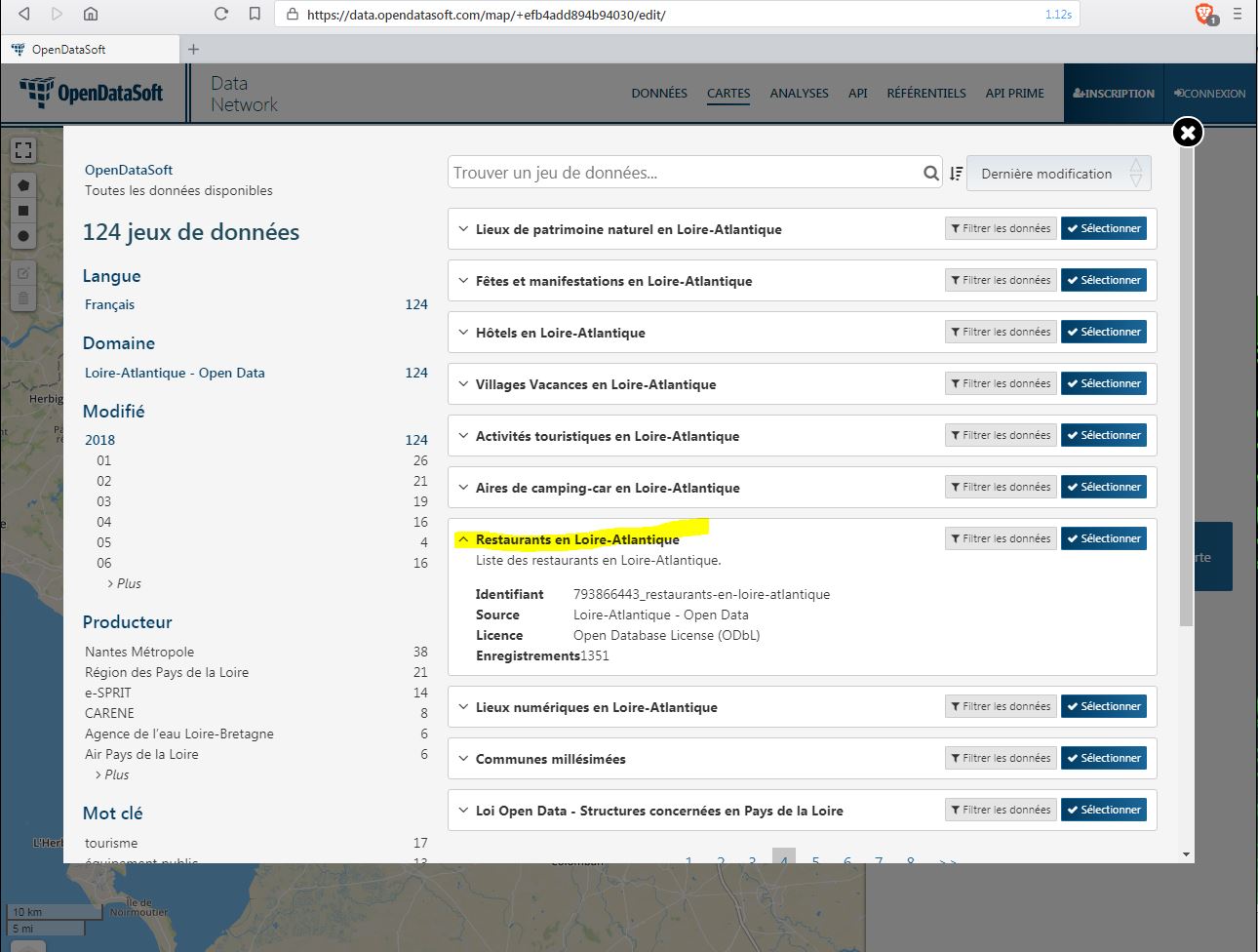Open the CARTES menu item
This screenshot has height=952, width=1258.
point(728,94)
